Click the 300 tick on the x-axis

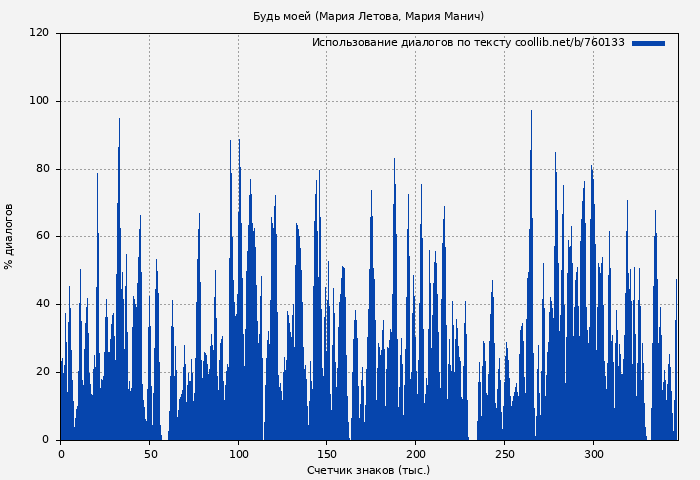(593, 454)
